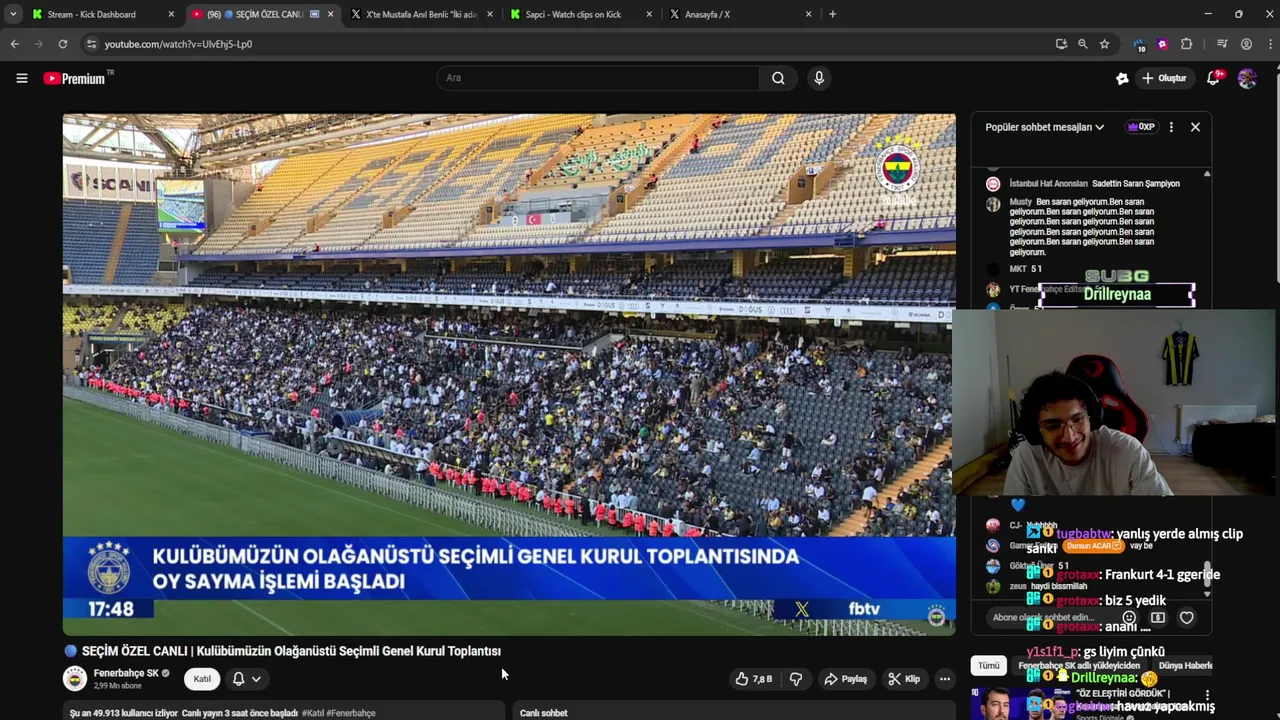Expand the notification bell dropdown for the channel
The width and height of the screenshot is (1280, 720).
click(x=247, y=679)
